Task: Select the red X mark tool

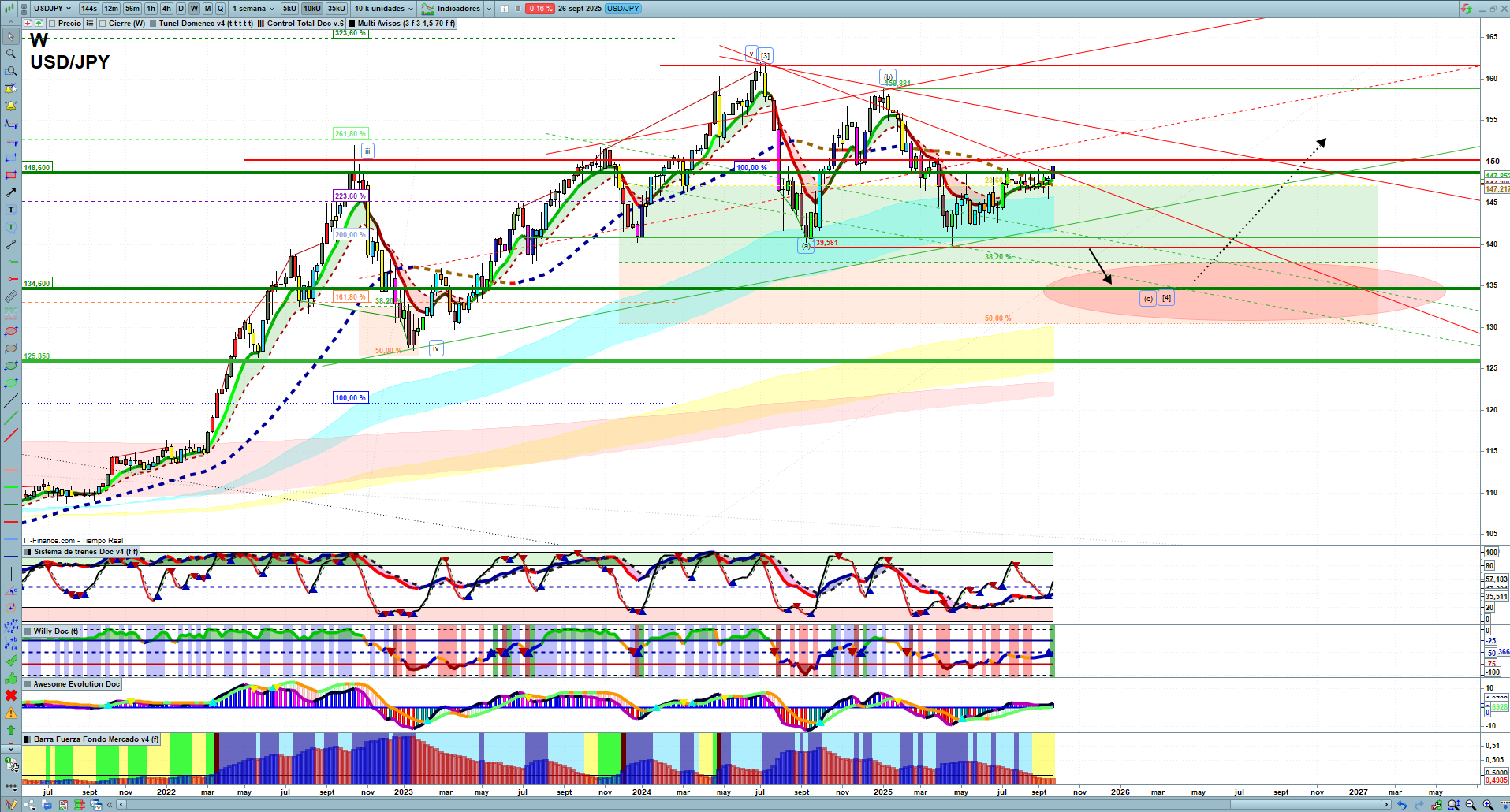Action: [11, 695]
